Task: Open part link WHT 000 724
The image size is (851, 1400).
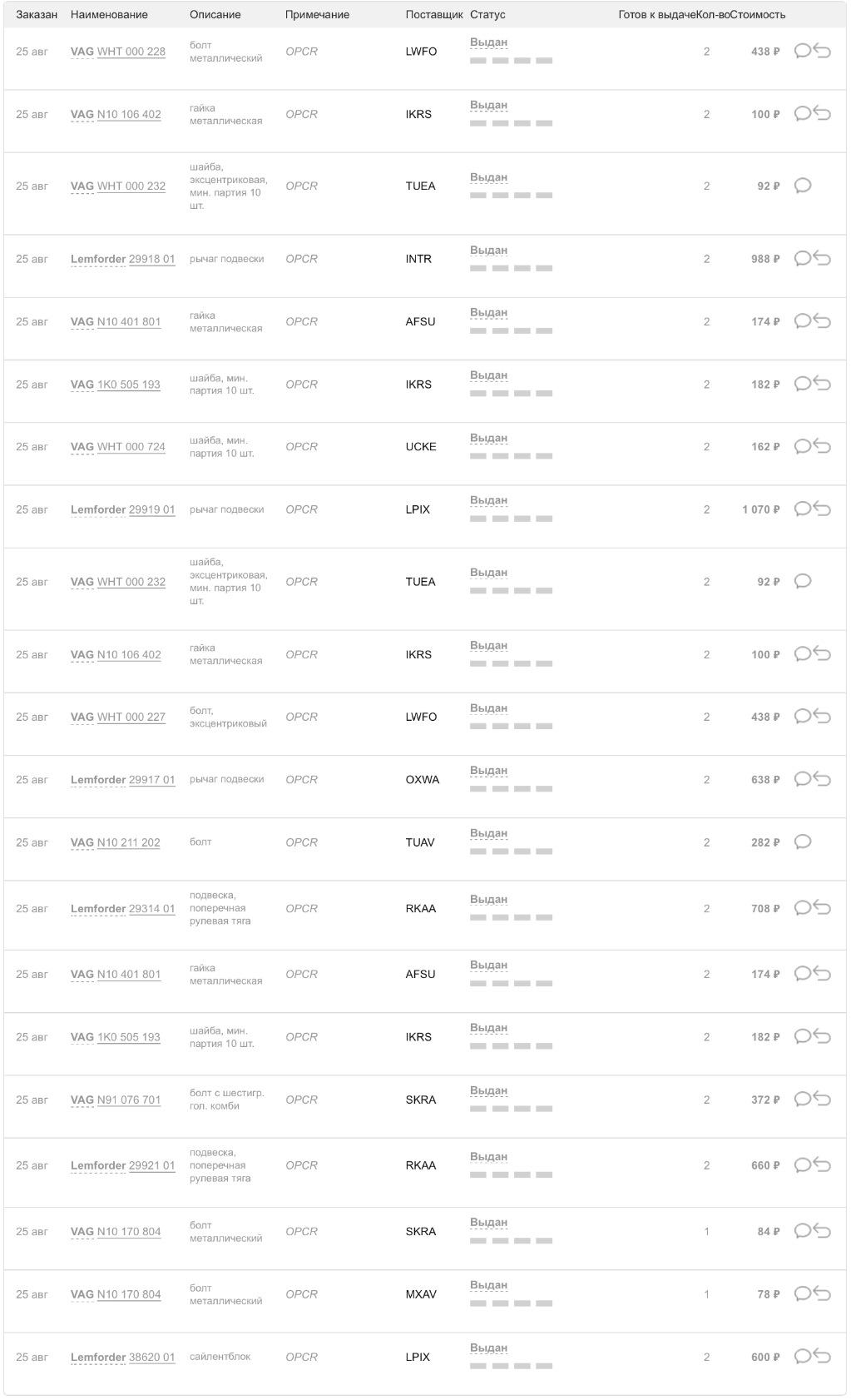Action: point(131,447)
